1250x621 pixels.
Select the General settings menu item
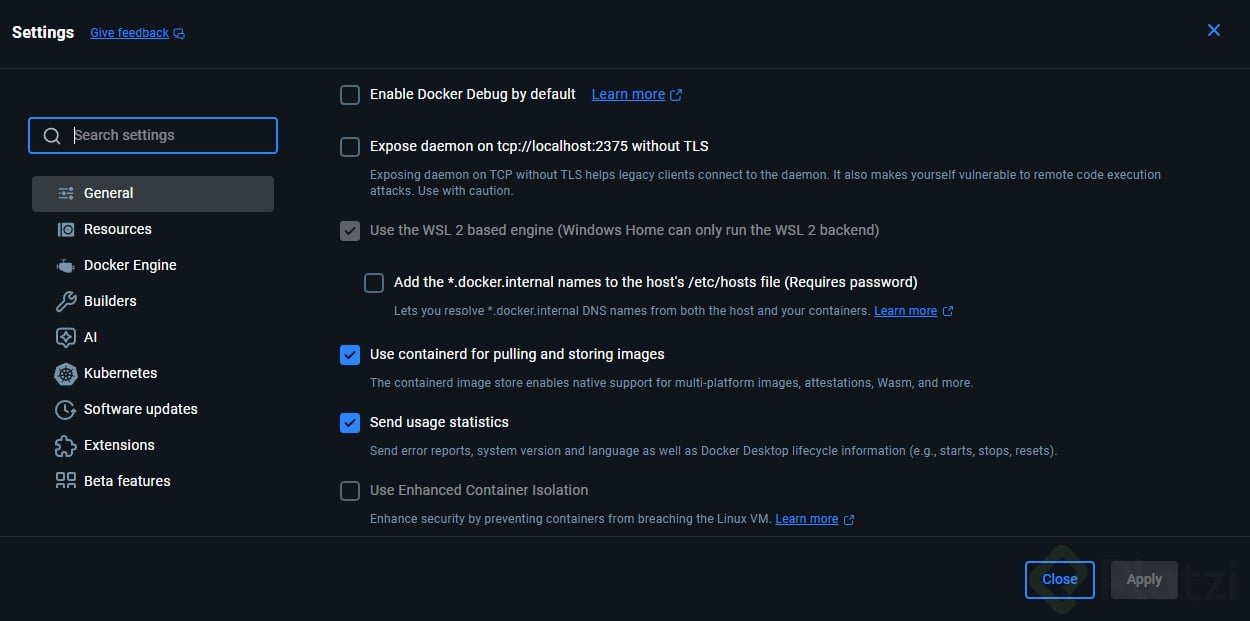(x=108, y=193)
